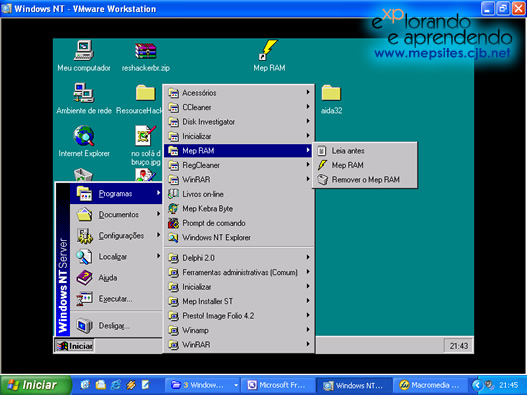The height and width of the screenshot is (395, 527).
Task: Expand the Configurações submenu arrow
Action: (158, 235)
